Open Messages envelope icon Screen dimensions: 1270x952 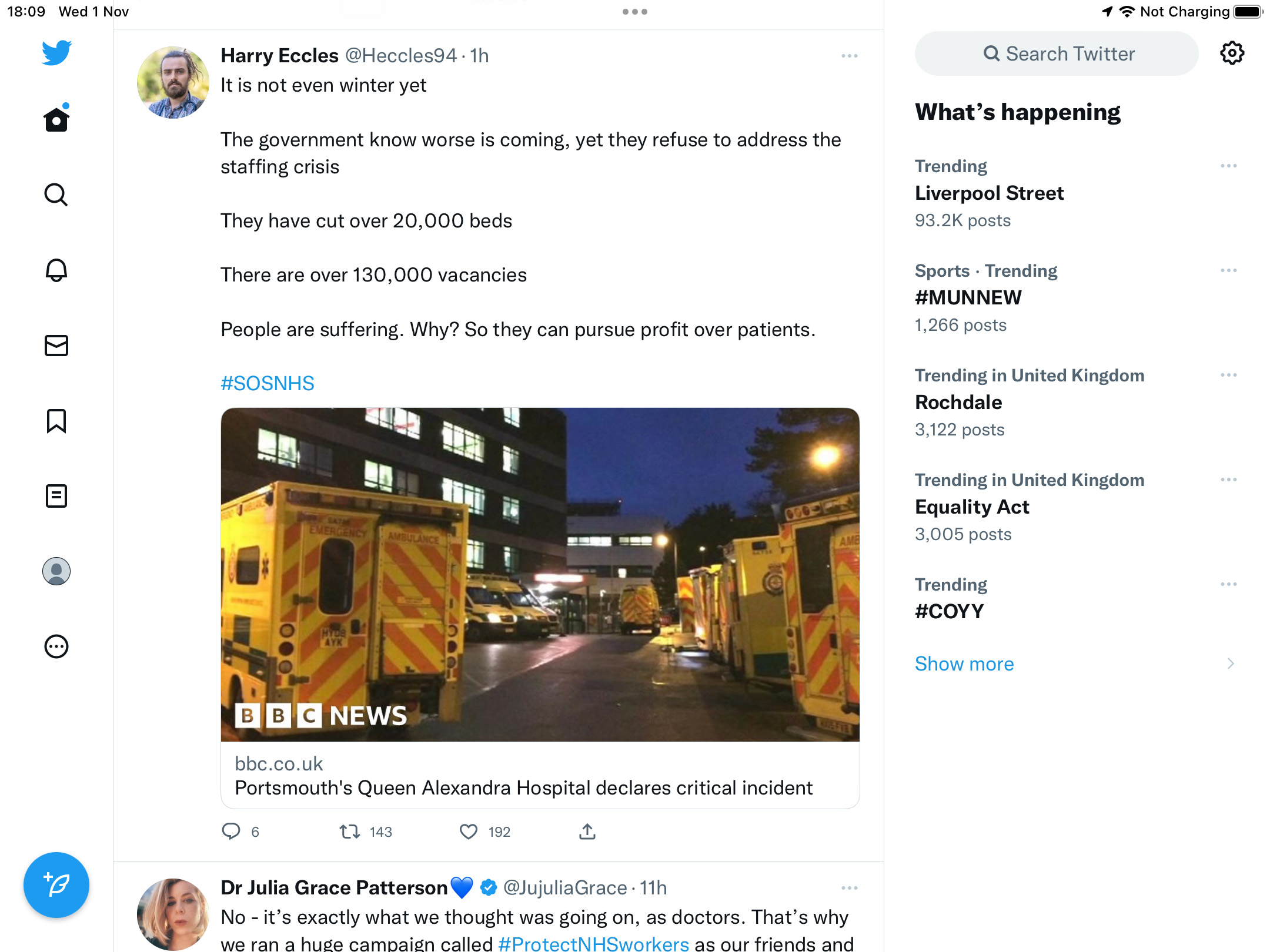[x=56, y=346]
